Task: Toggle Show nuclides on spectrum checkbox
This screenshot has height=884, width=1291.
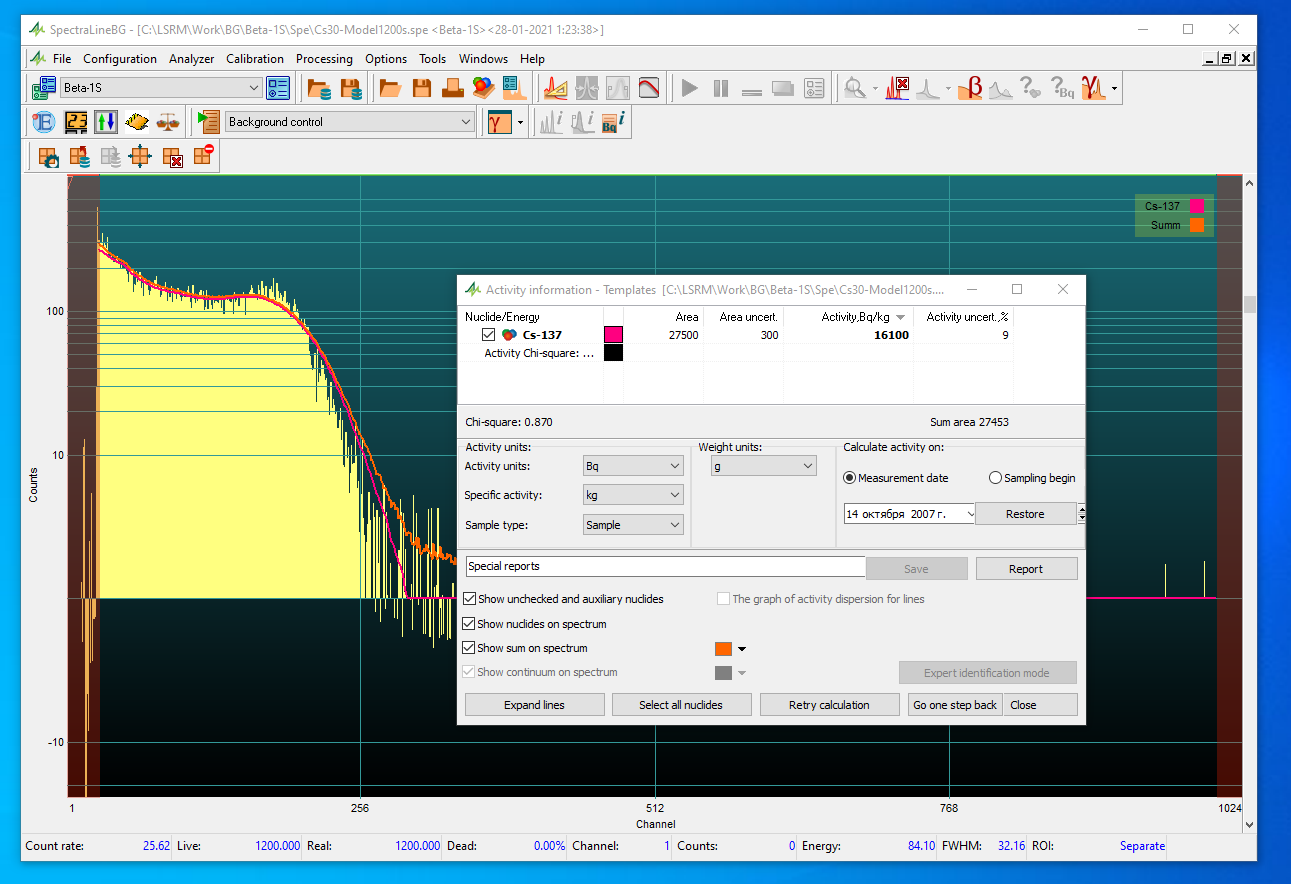Action: (470, 624)
